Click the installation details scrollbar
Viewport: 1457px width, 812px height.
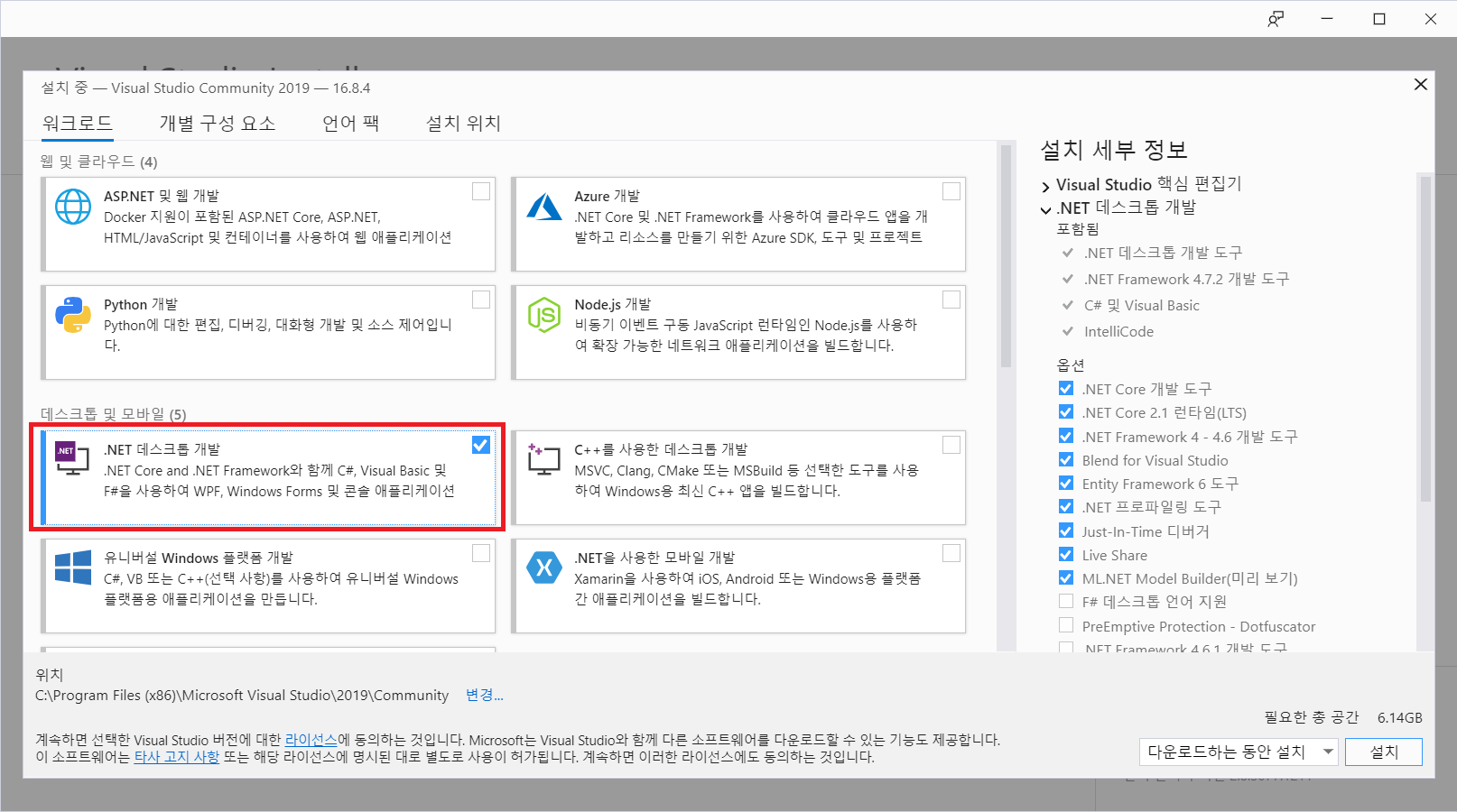pos(1425,338)
